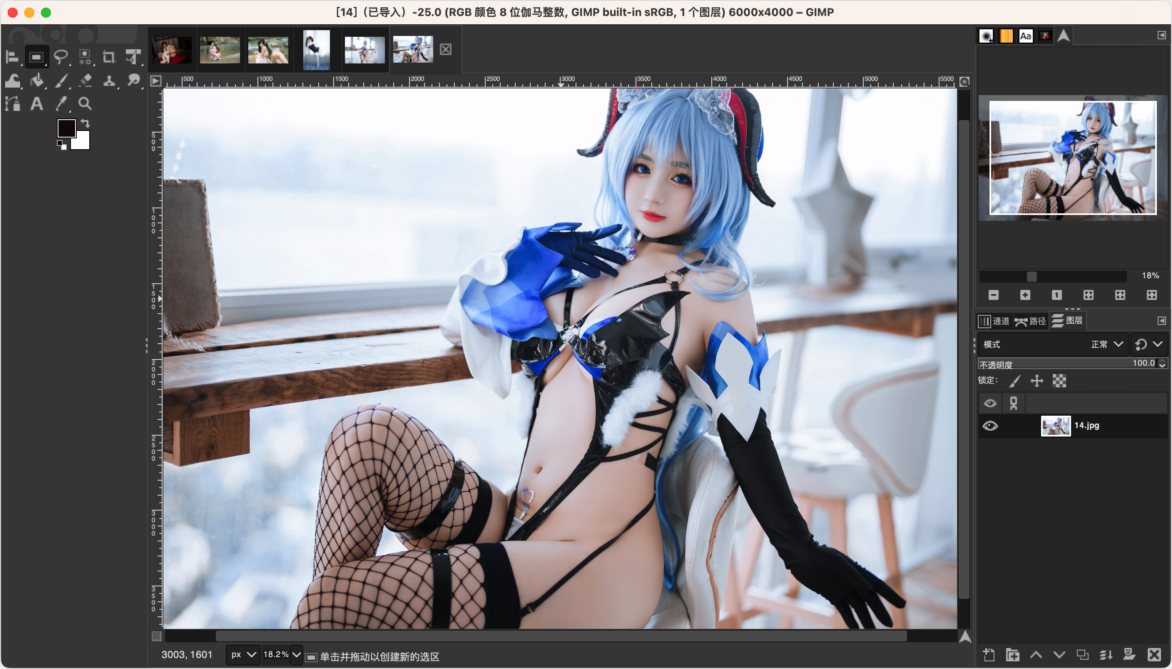Click zoom in plus button in navigation panel

1025,295
